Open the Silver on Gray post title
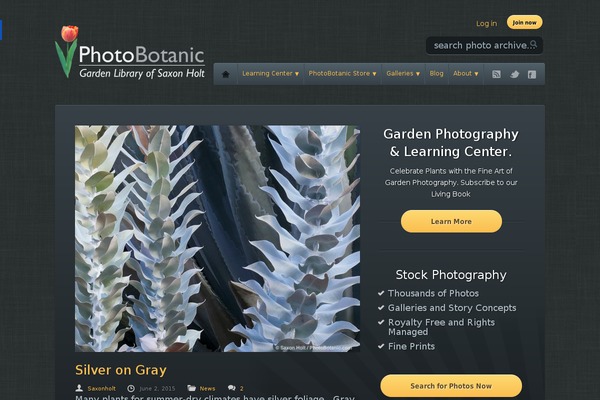Screen dimensions: 600x400 point(121,370)
